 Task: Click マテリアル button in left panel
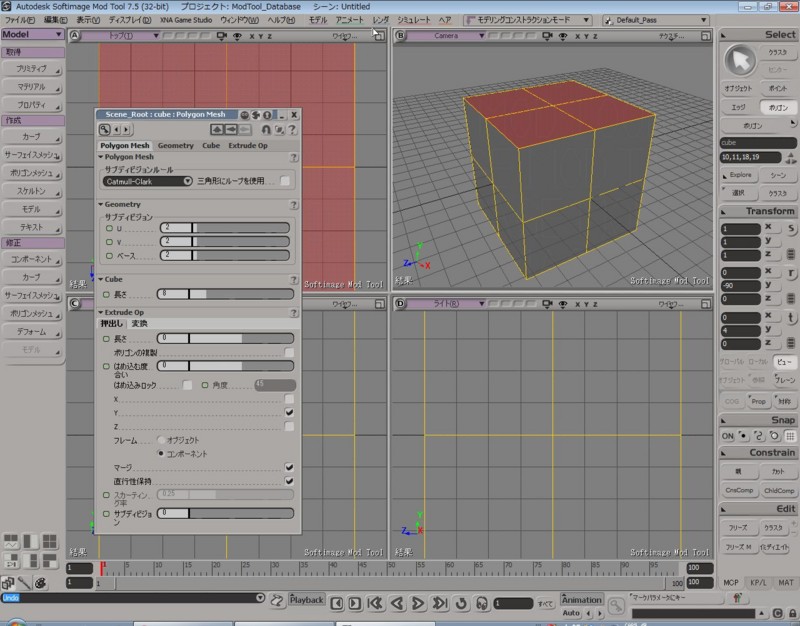coord(32,87)
